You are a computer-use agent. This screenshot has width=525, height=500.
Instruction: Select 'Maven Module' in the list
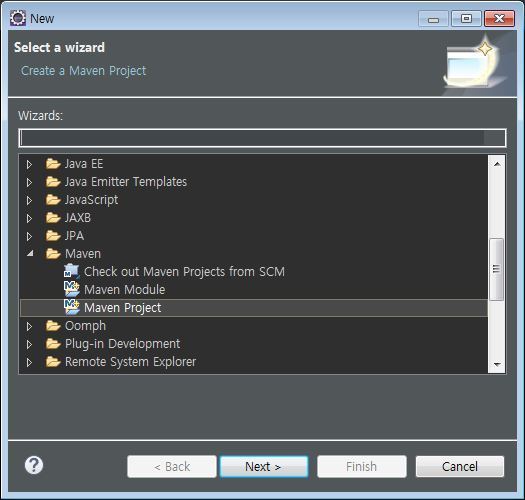coord(125,290)
